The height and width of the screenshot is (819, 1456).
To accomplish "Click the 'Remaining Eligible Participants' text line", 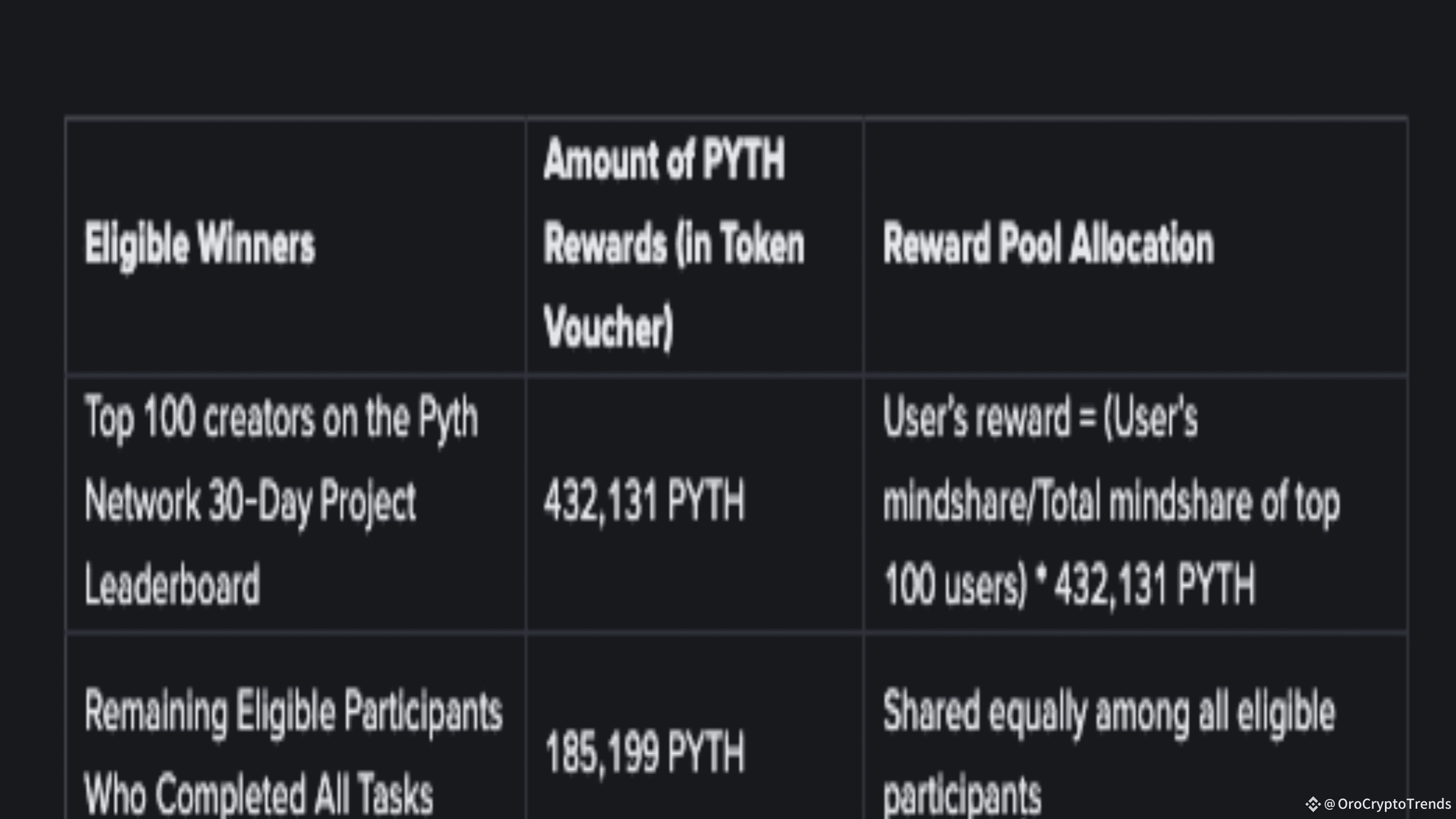I will pyautogui.click(x=293, y=713).
